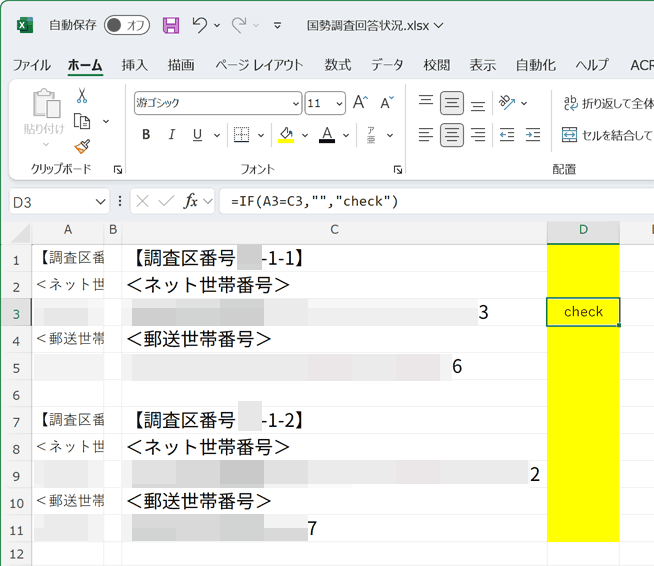Open the font size dropdown
Screen dimensions: 654x566
(339, 104)
